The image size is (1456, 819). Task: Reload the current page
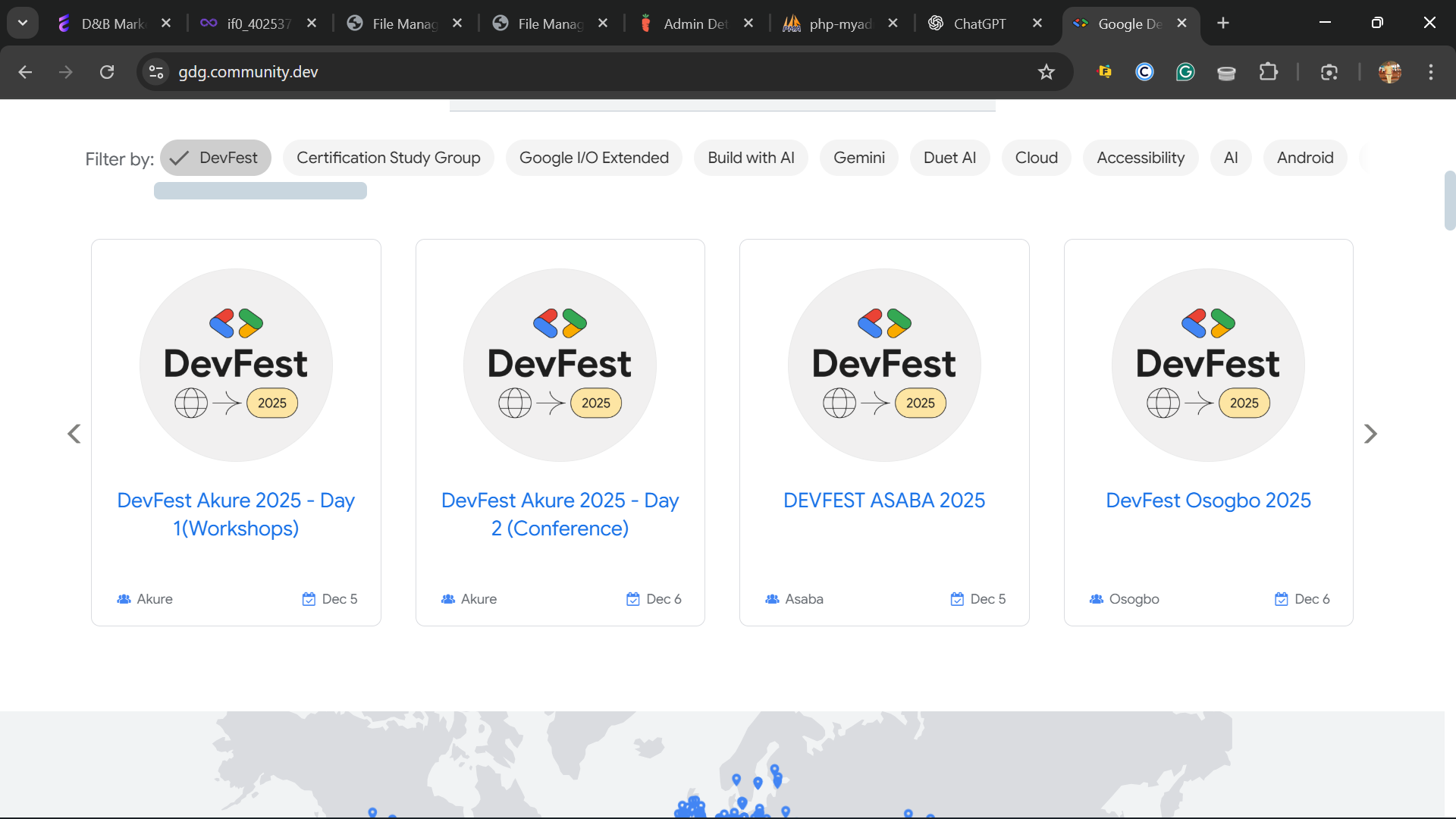pos(107,72)
